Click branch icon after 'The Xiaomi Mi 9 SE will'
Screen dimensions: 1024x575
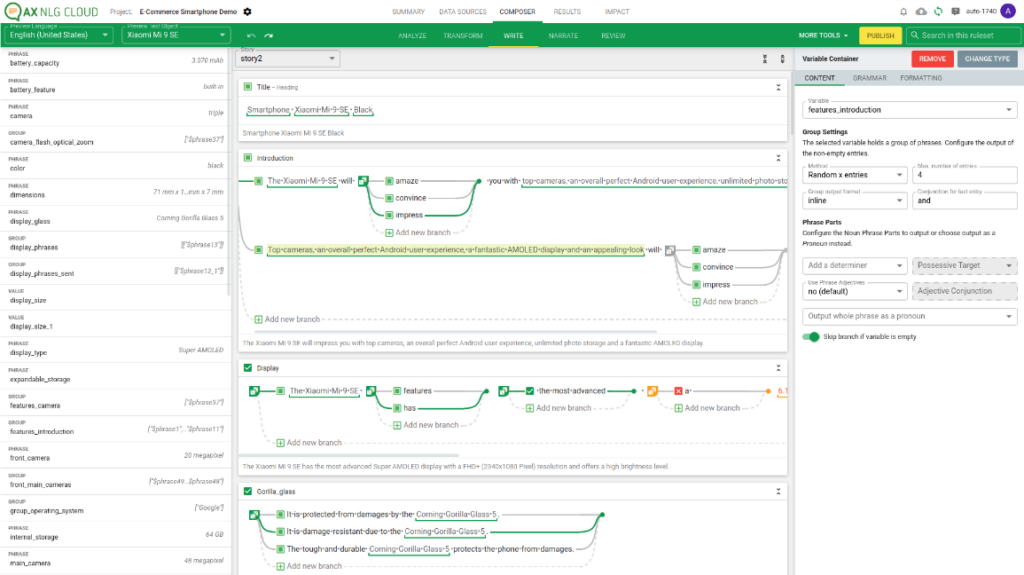click(x=363, y=181)
